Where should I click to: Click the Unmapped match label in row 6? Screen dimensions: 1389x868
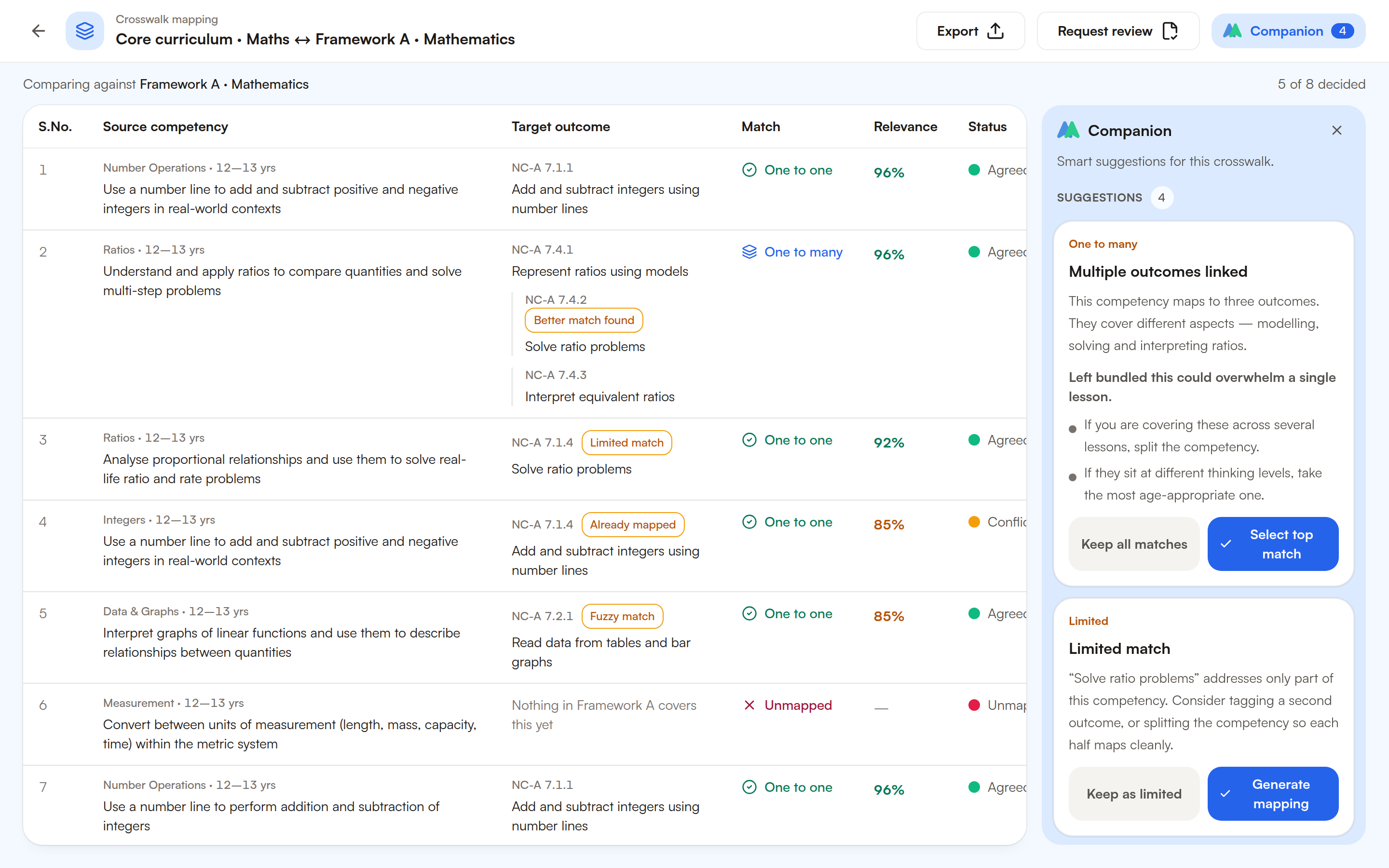(798, 705)
